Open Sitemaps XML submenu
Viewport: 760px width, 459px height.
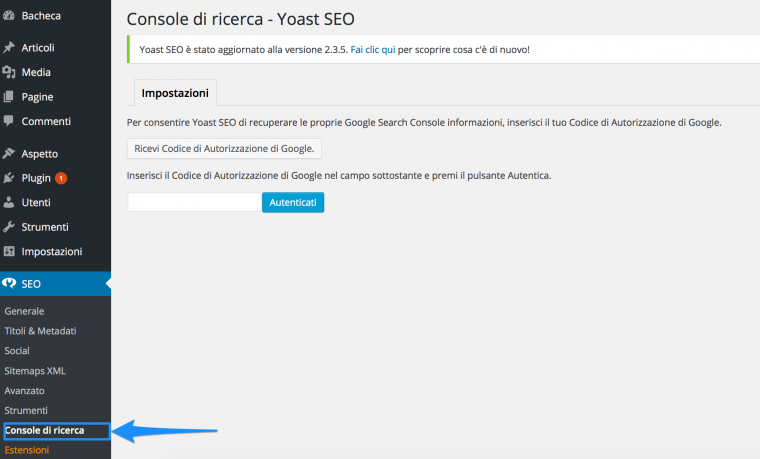[35, 371]
